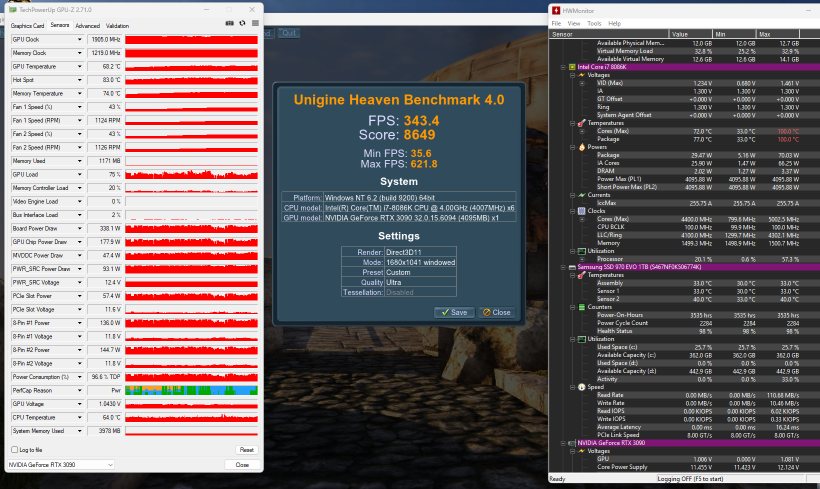Click the CPU Clocks icon
Screen dimensions: 820x489
(x=582, y=211)
